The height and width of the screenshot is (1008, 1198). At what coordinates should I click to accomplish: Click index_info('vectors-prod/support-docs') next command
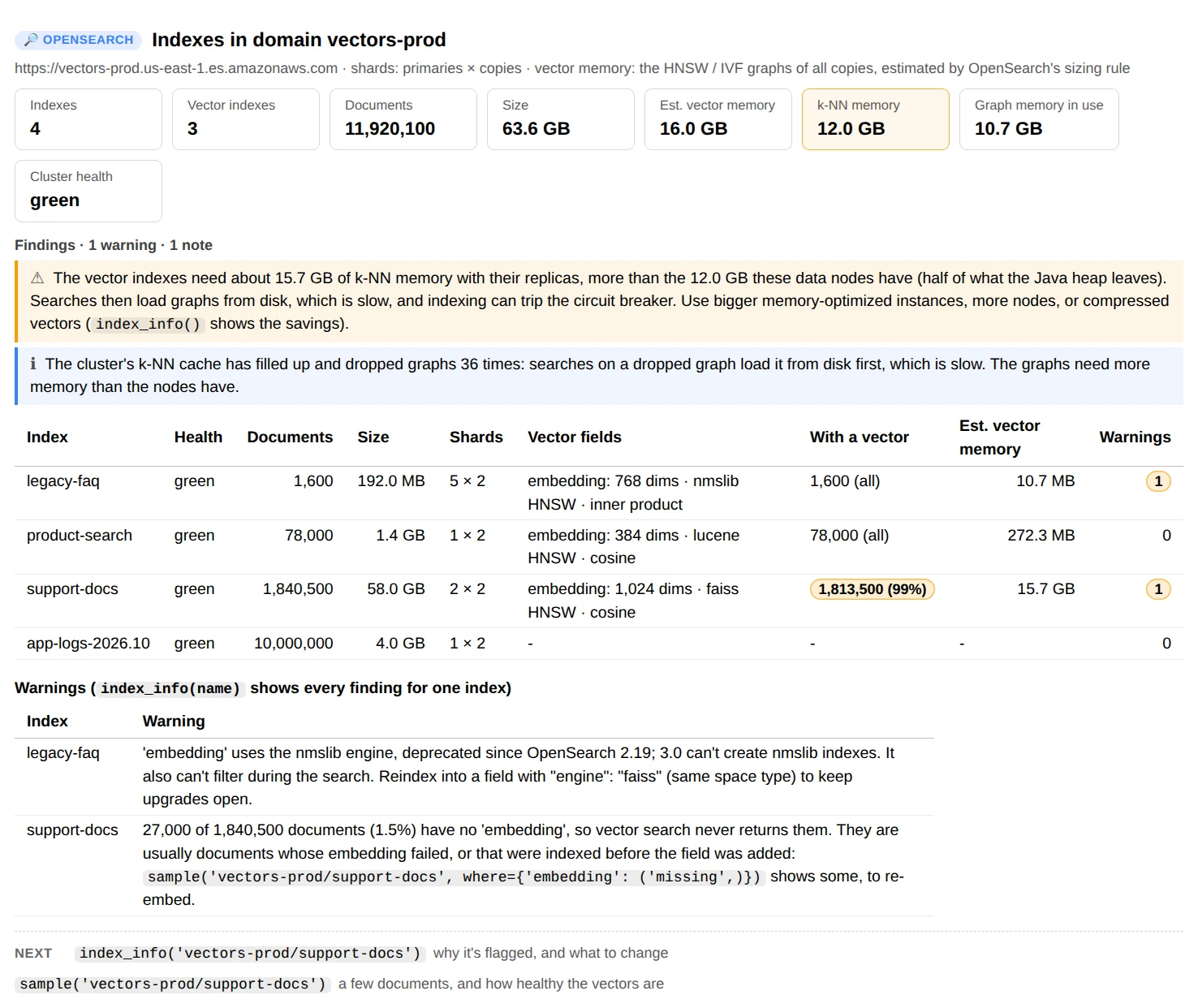[250, 954]
